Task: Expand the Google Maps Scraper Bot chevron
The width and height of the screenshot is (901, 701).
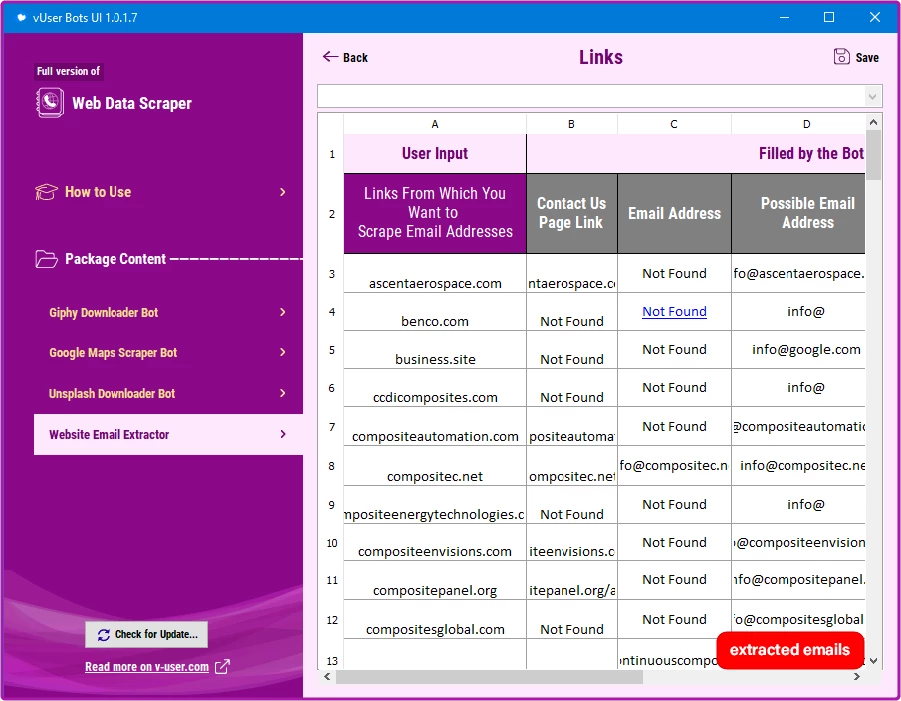Action: pos(282,352)
